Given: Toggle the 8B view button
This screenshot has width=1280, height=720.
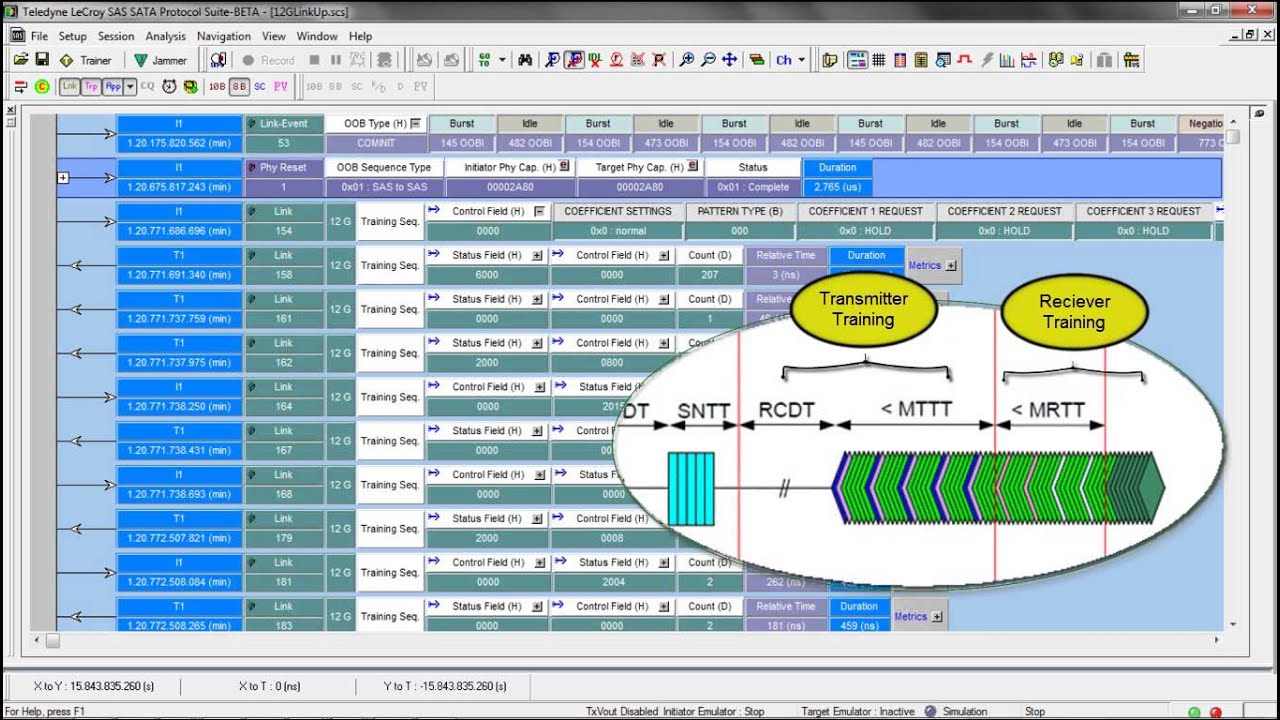Looking at the screenshot, I should point(240,86).
